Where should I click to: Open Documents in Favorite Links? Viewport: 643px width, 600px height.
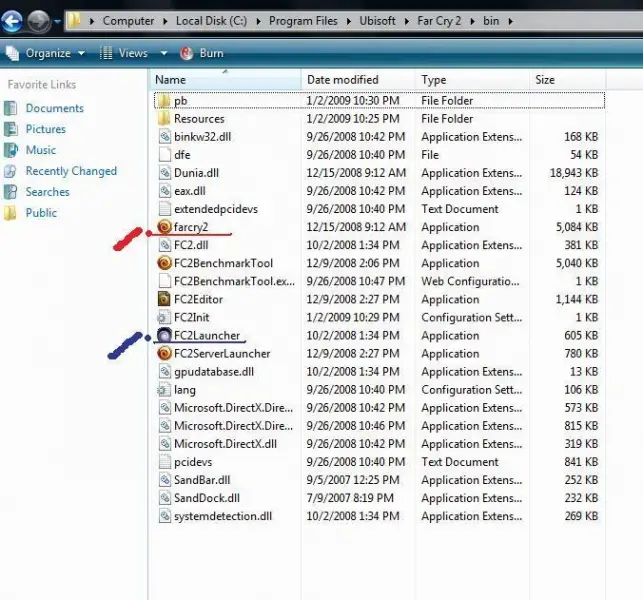pyautogui.click(x=55, y=108)
